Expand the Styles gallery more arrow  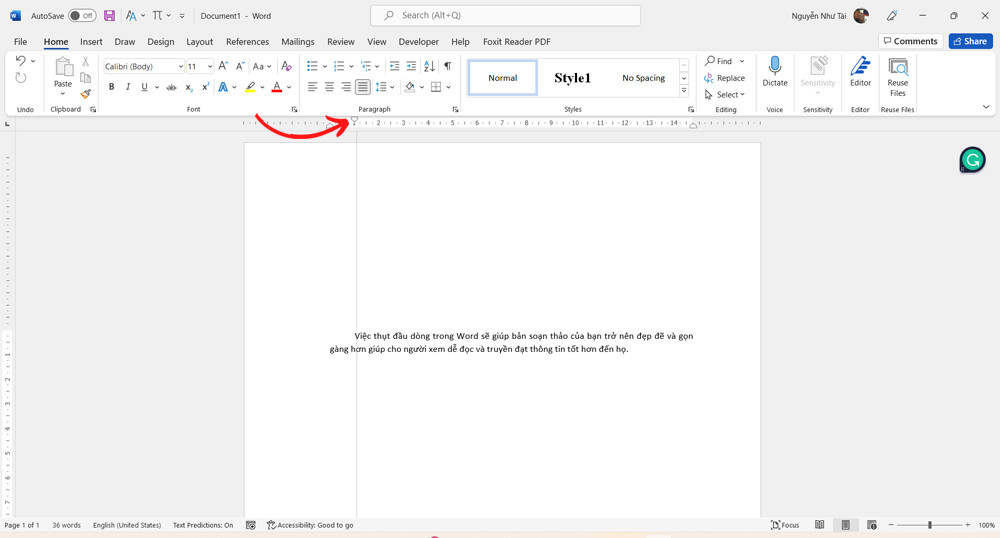tap(684, 91)
